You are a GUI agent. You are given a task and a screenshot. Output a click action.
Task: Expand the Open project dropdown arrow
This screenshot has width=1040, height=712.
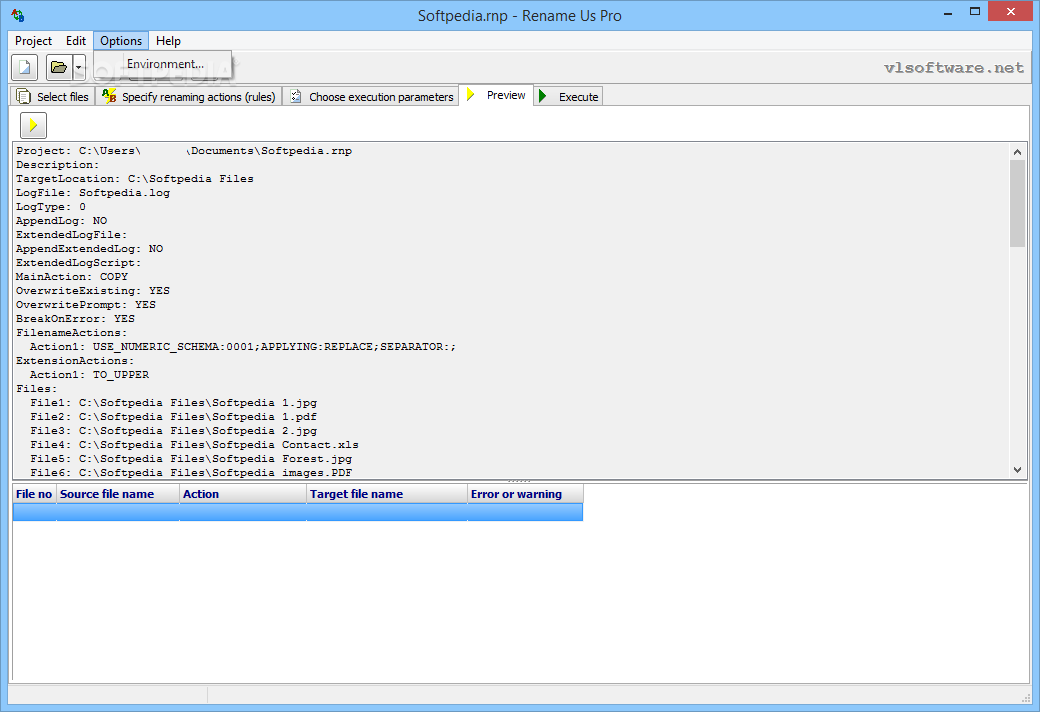pos(78,68)
